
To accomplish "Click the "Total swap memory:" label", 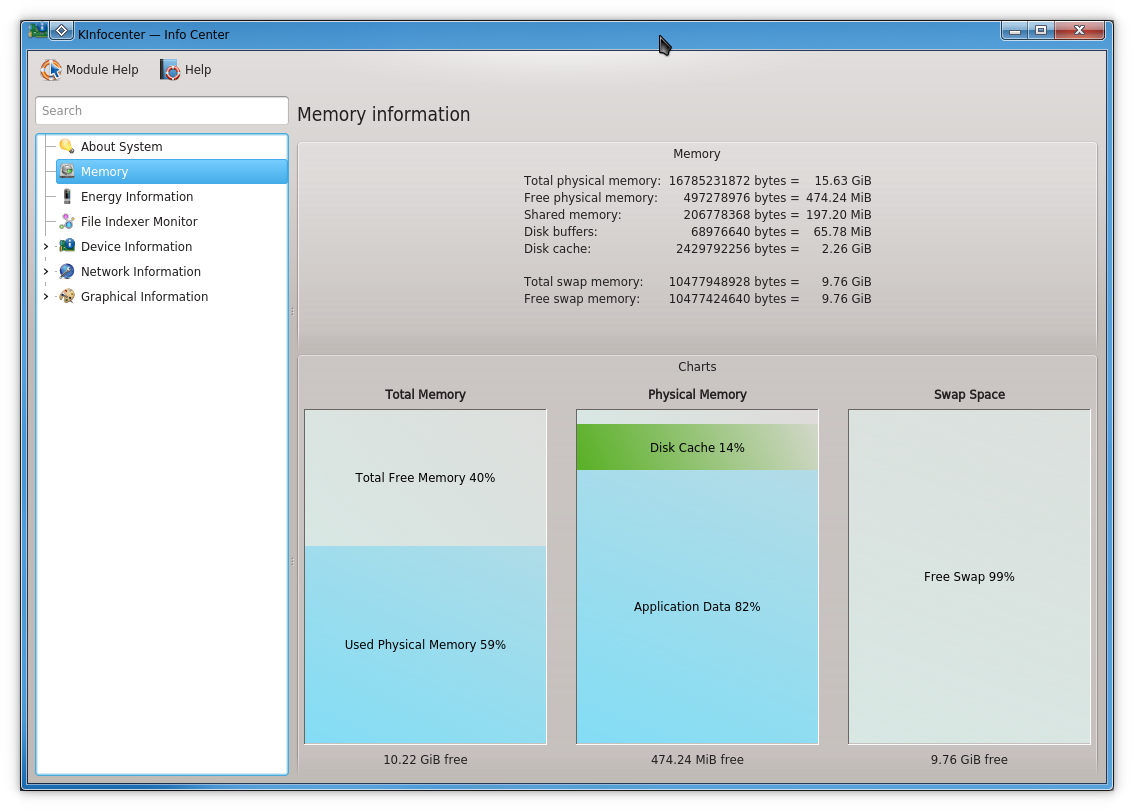I will coord(583,281).
